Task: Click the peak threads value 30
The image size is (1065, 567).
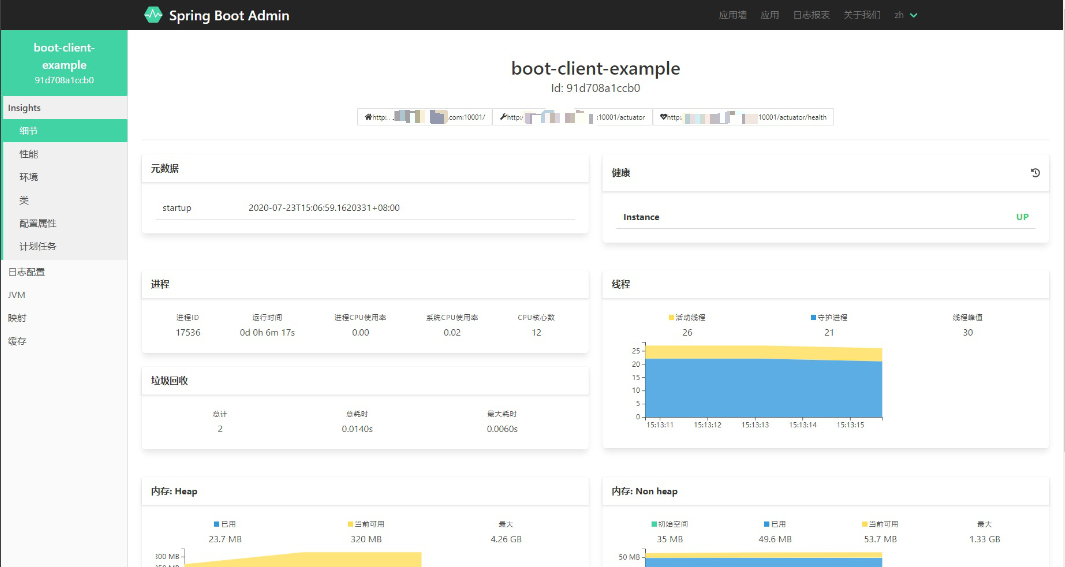Action: [x=968, y=333]
